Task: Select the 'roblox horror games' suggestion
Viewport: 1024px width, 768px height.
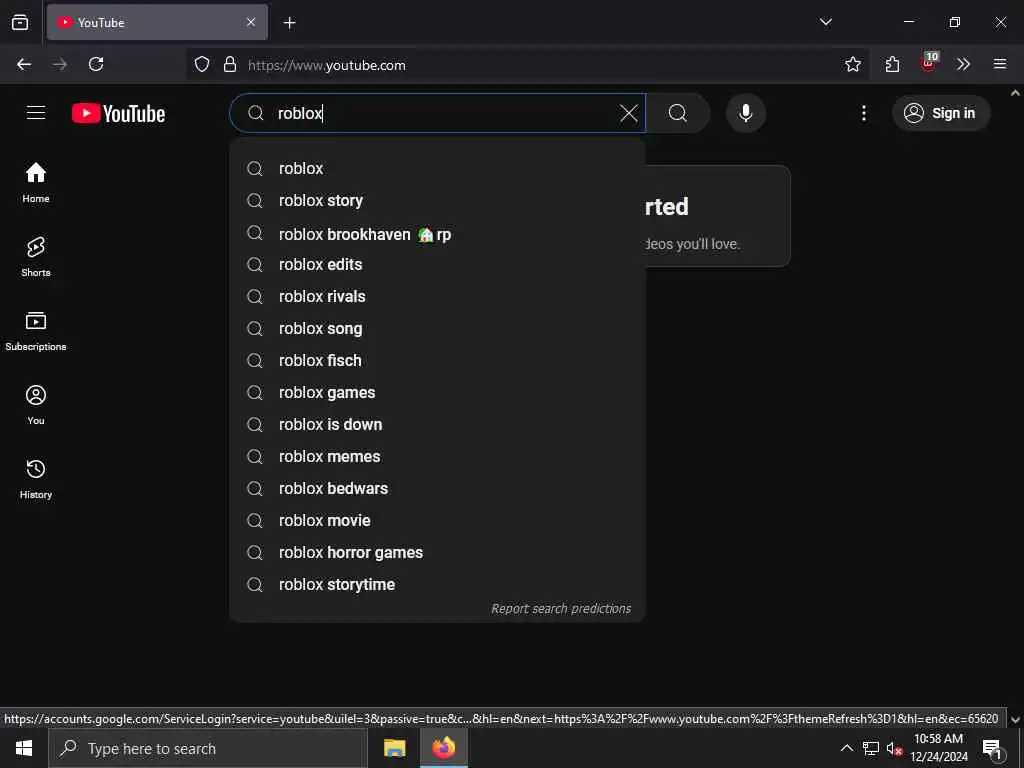Action: click(438, 552)
